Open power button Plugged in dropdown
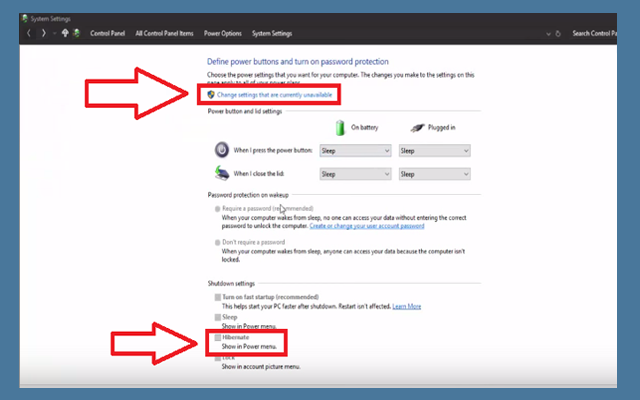The image size is (640, 400). coord(434,150)
